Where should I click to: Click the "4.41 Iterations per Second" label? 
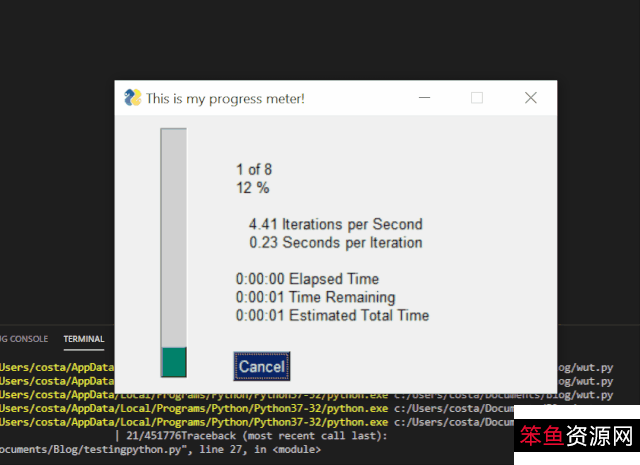coord(335,224)
